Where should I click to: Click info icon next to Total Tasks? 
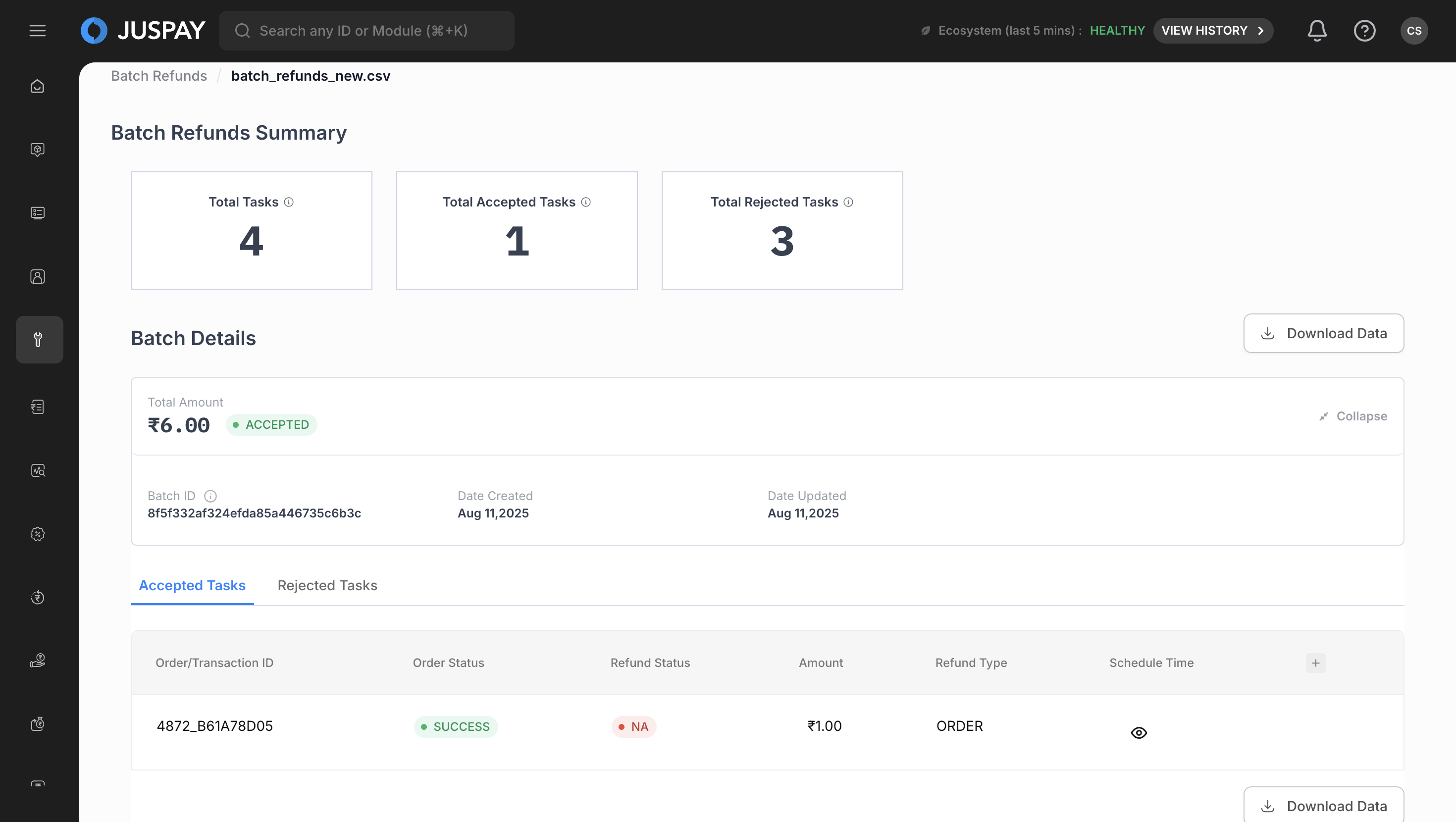pyautogui.click(x=289, y=202)
